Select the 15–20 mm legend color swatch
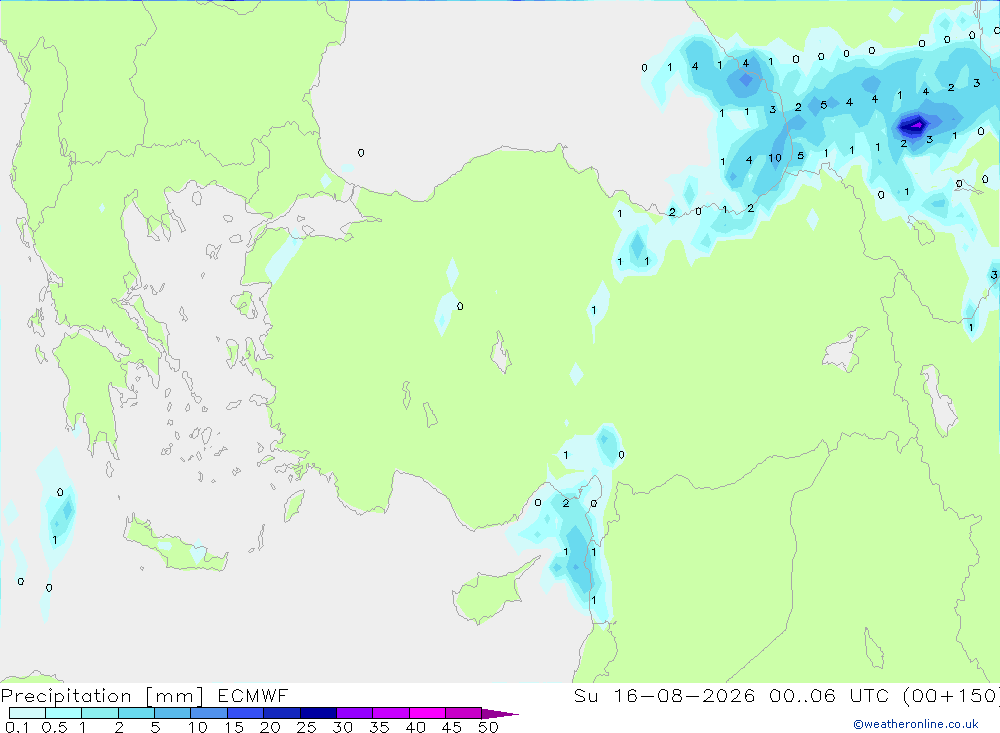The height and width of the screenshot is (733, 1000). tap(246, 713)
